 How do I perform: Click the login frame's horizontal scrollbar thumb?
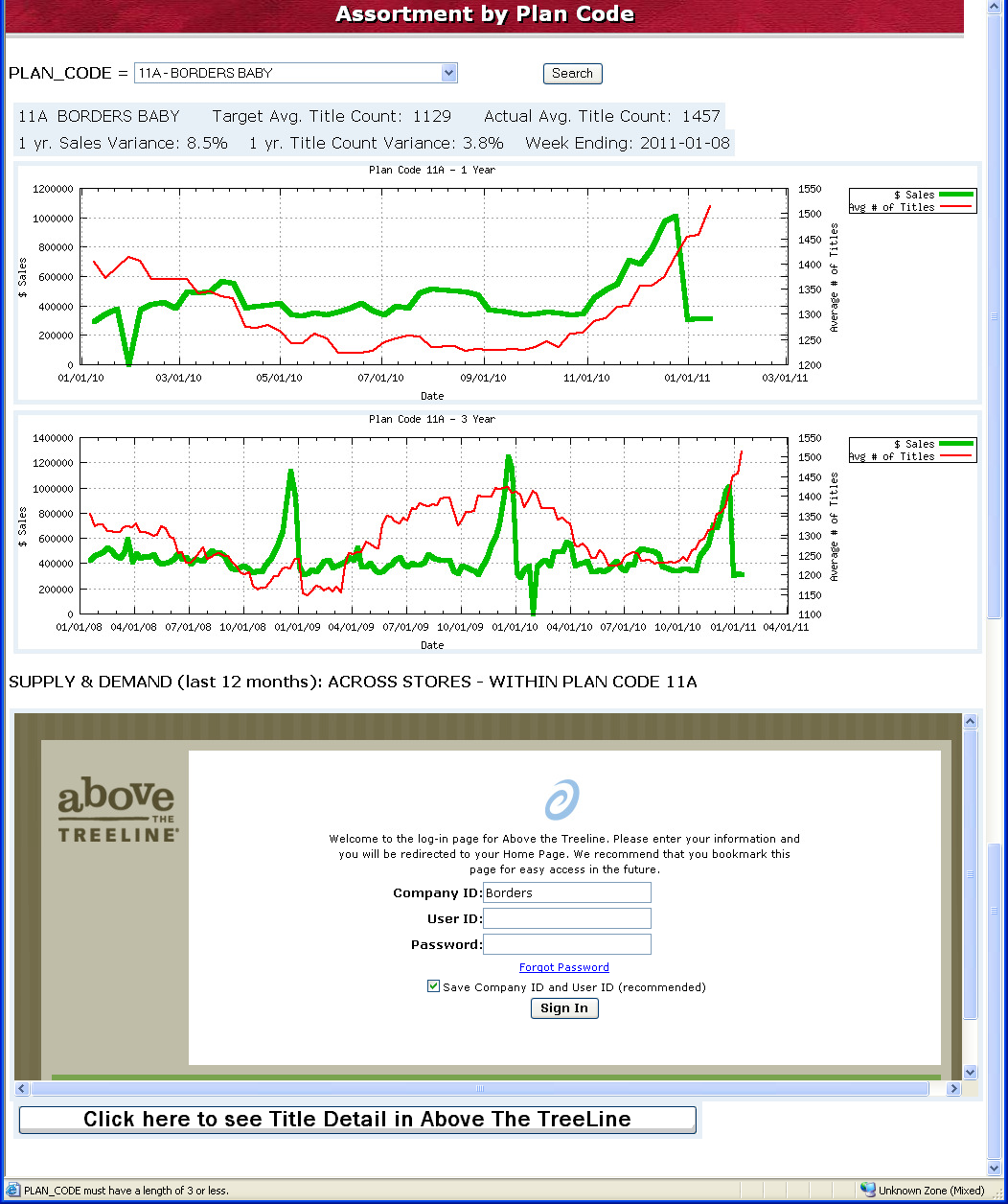pyautogui.click(x=480, y=1089)
